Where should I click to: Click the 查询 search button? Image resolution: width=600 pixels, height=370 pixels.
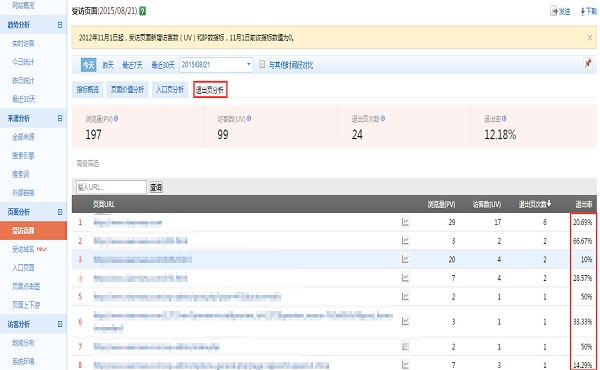(x=156, y=187)
